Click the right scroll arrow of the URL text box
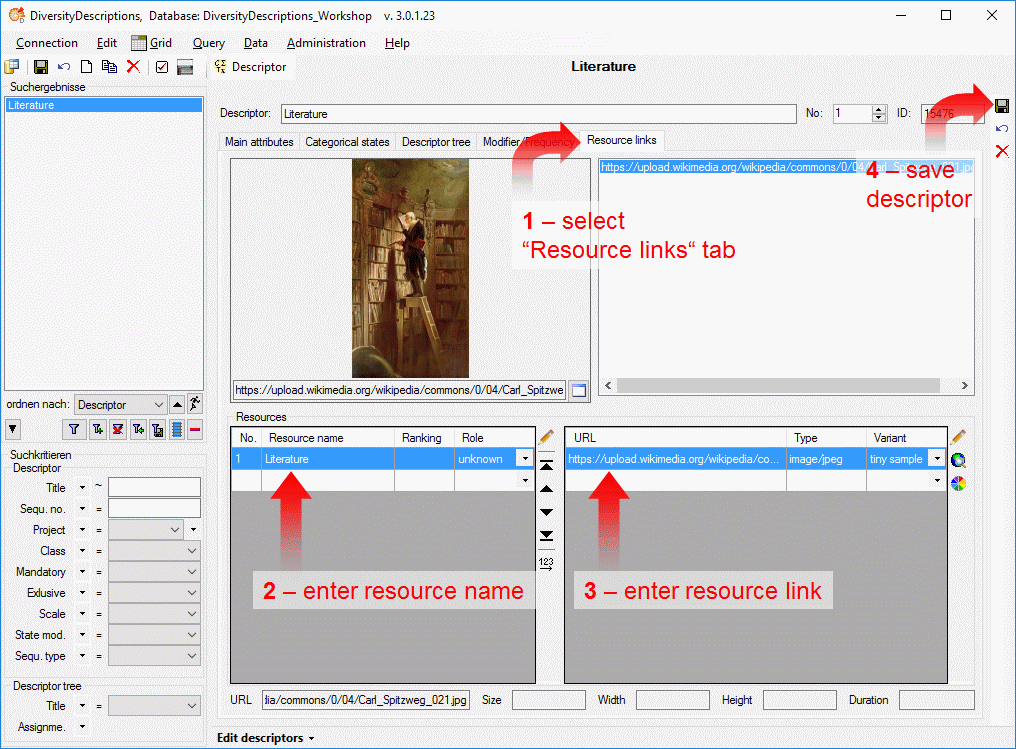The height and width of the screenshot is (749, 1016). click(965, 386)
